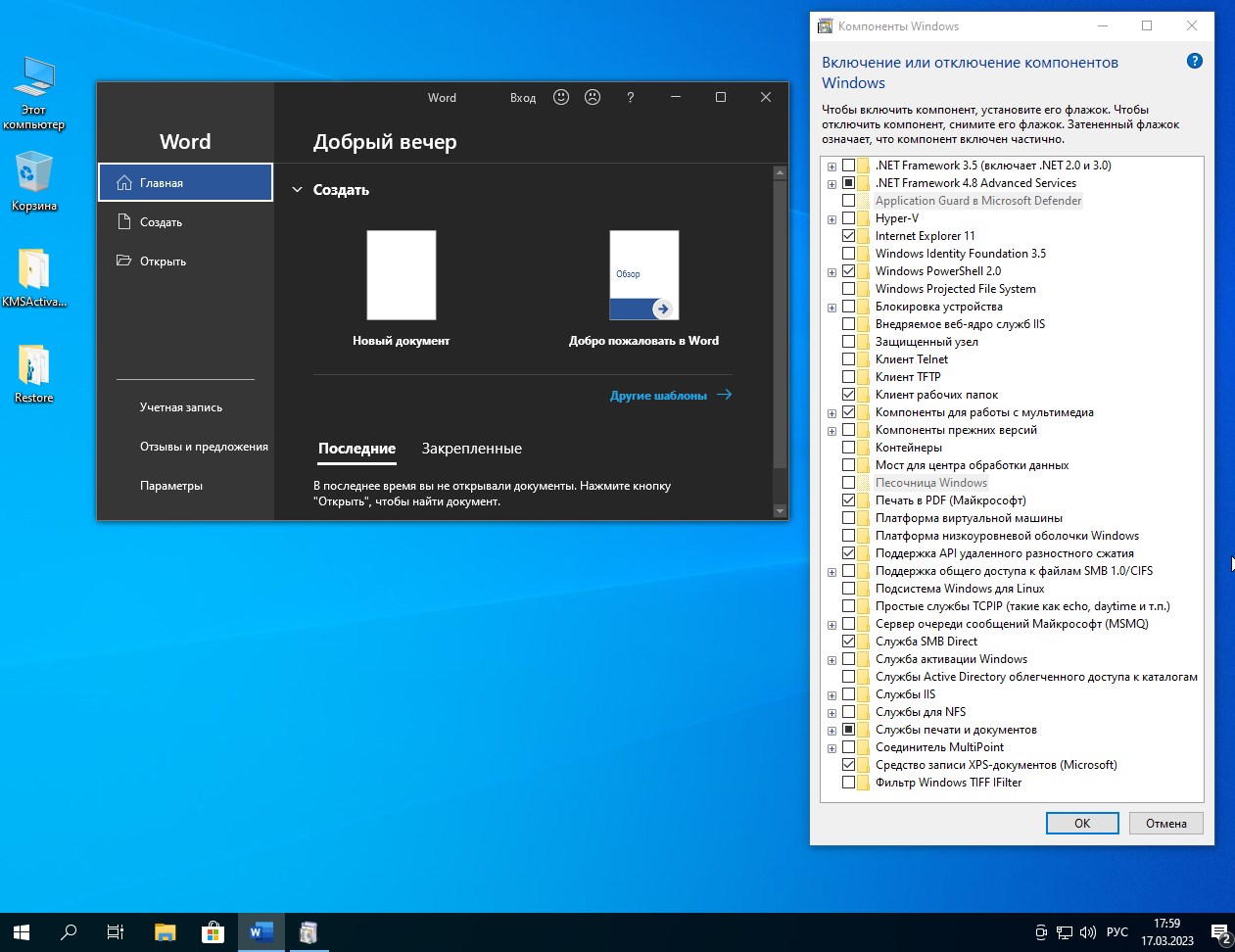Viewport: 1235px width, 952px height.
Task: Click the Word icon on the taskbar
Action: pyautogui.click(x=260, y=931)
